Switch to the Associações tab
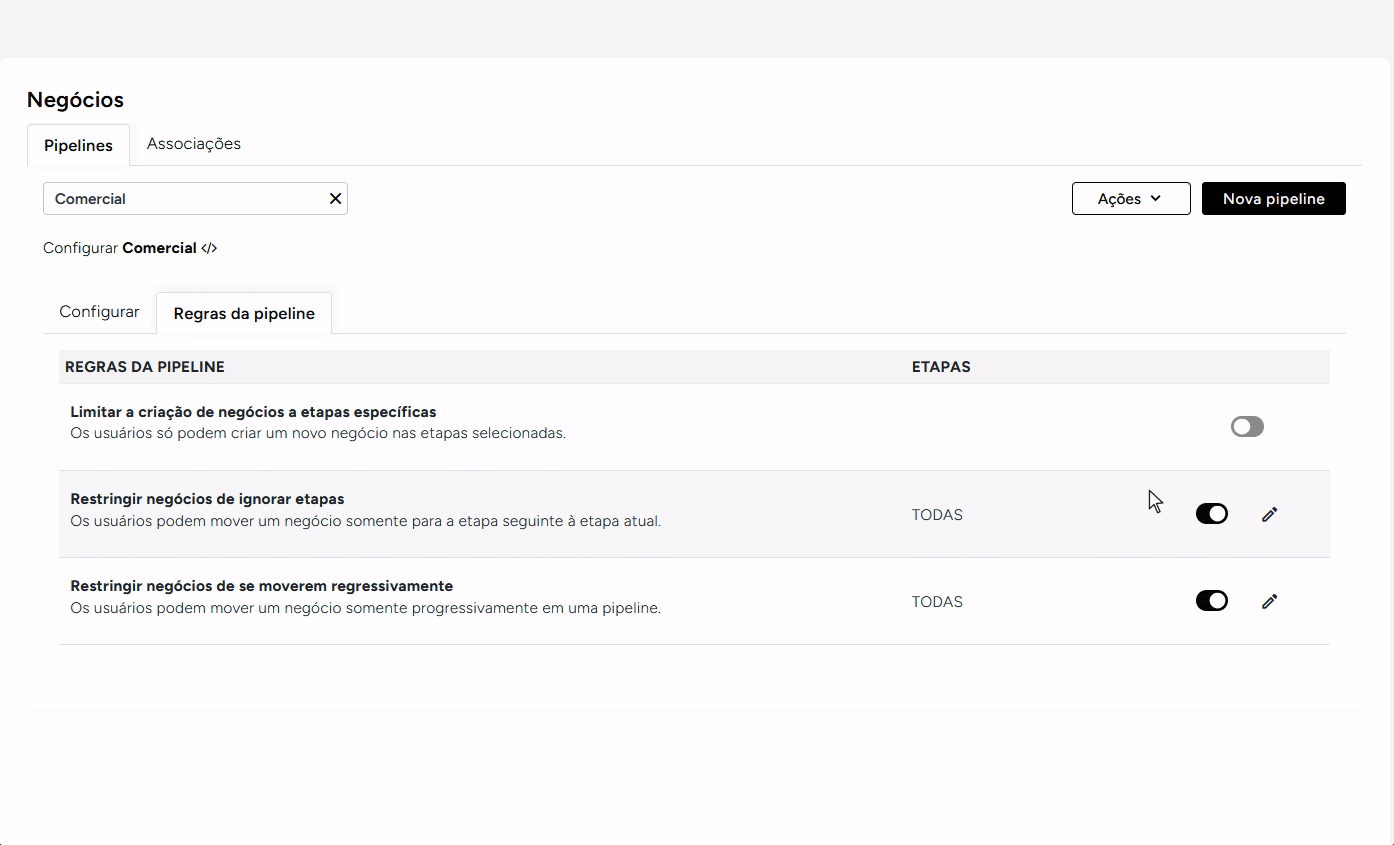Viewport: 1394px width, 845px height. pos(193,144)
